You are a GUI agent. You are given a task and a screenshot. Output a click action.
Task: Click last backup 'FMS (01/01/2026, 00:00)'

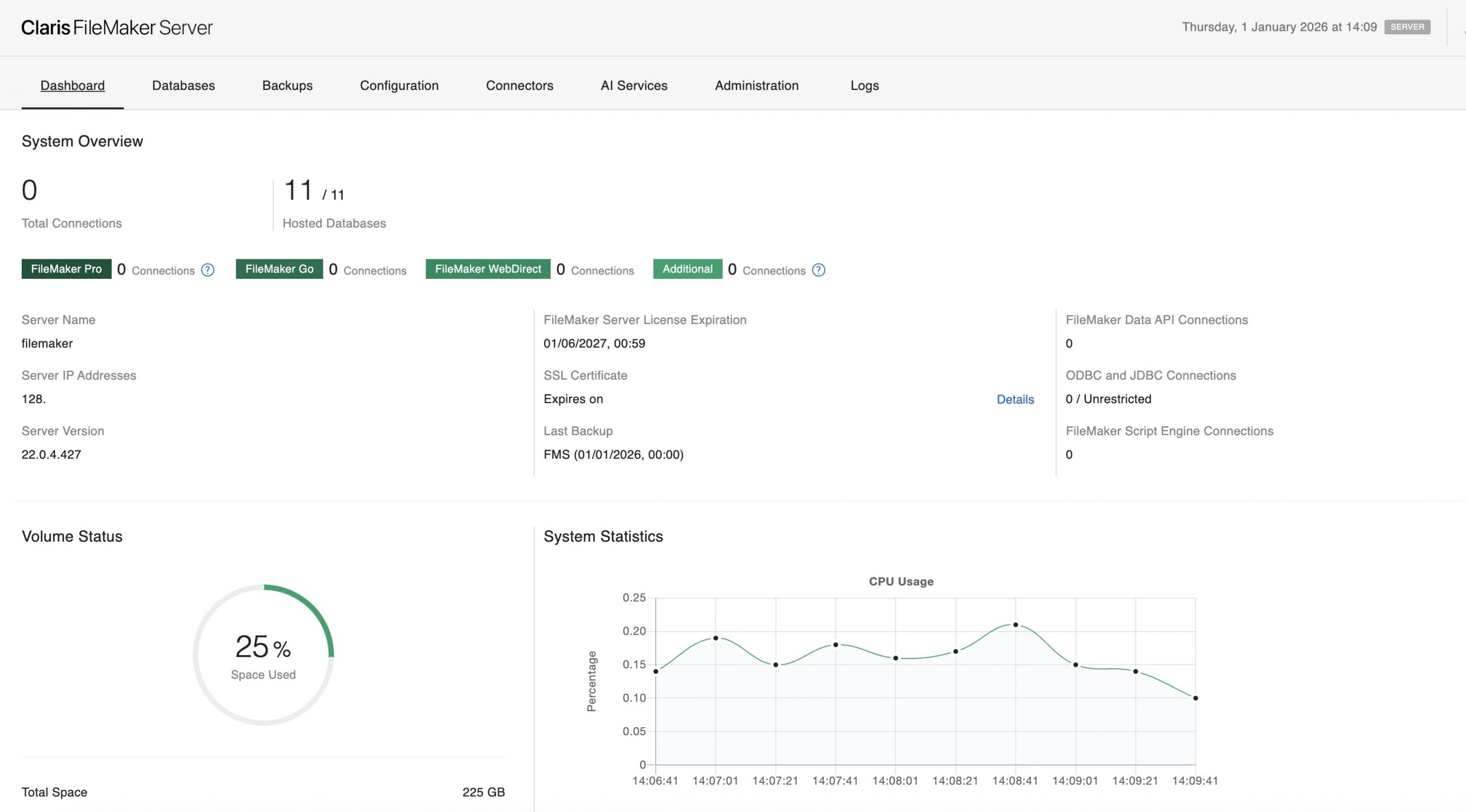(613, 455)
